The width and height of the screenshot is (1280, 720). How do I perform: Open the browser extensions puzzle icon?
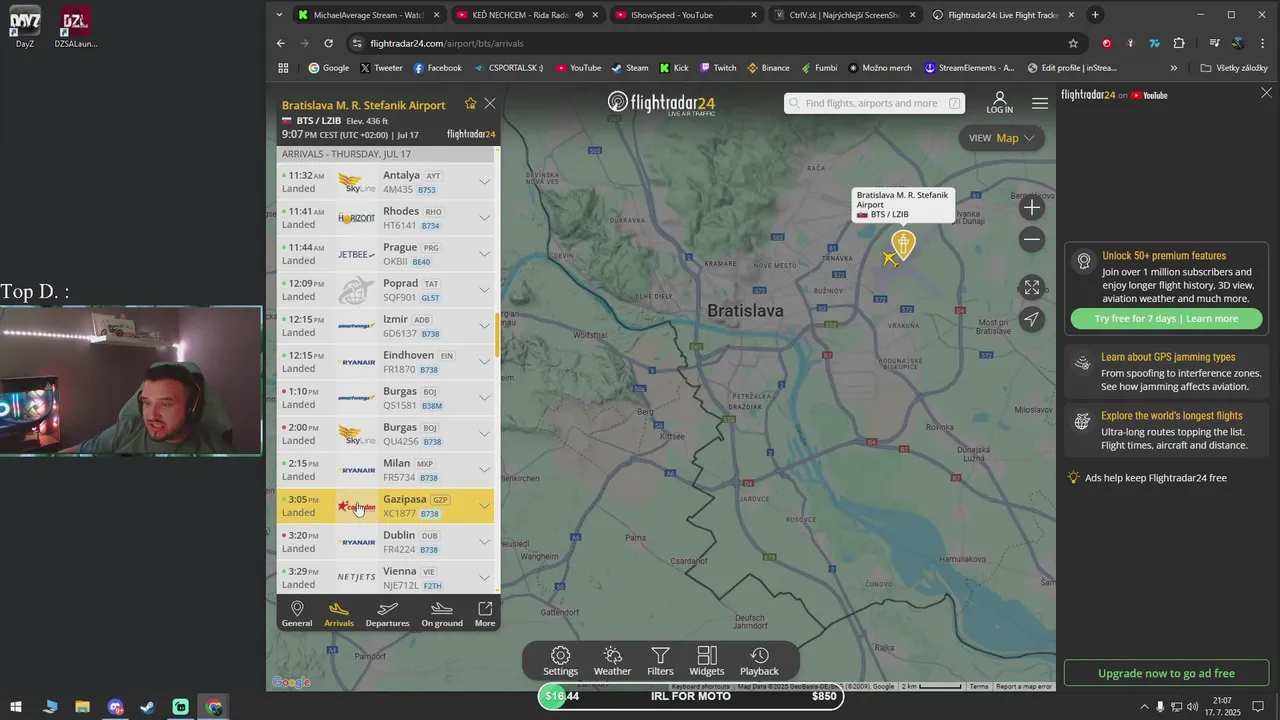[1179, 43]
